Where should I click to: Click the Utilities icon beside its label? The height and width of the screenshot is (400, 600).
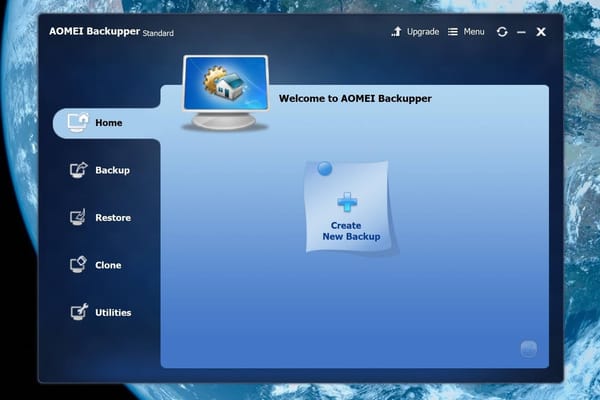[79, 312]
